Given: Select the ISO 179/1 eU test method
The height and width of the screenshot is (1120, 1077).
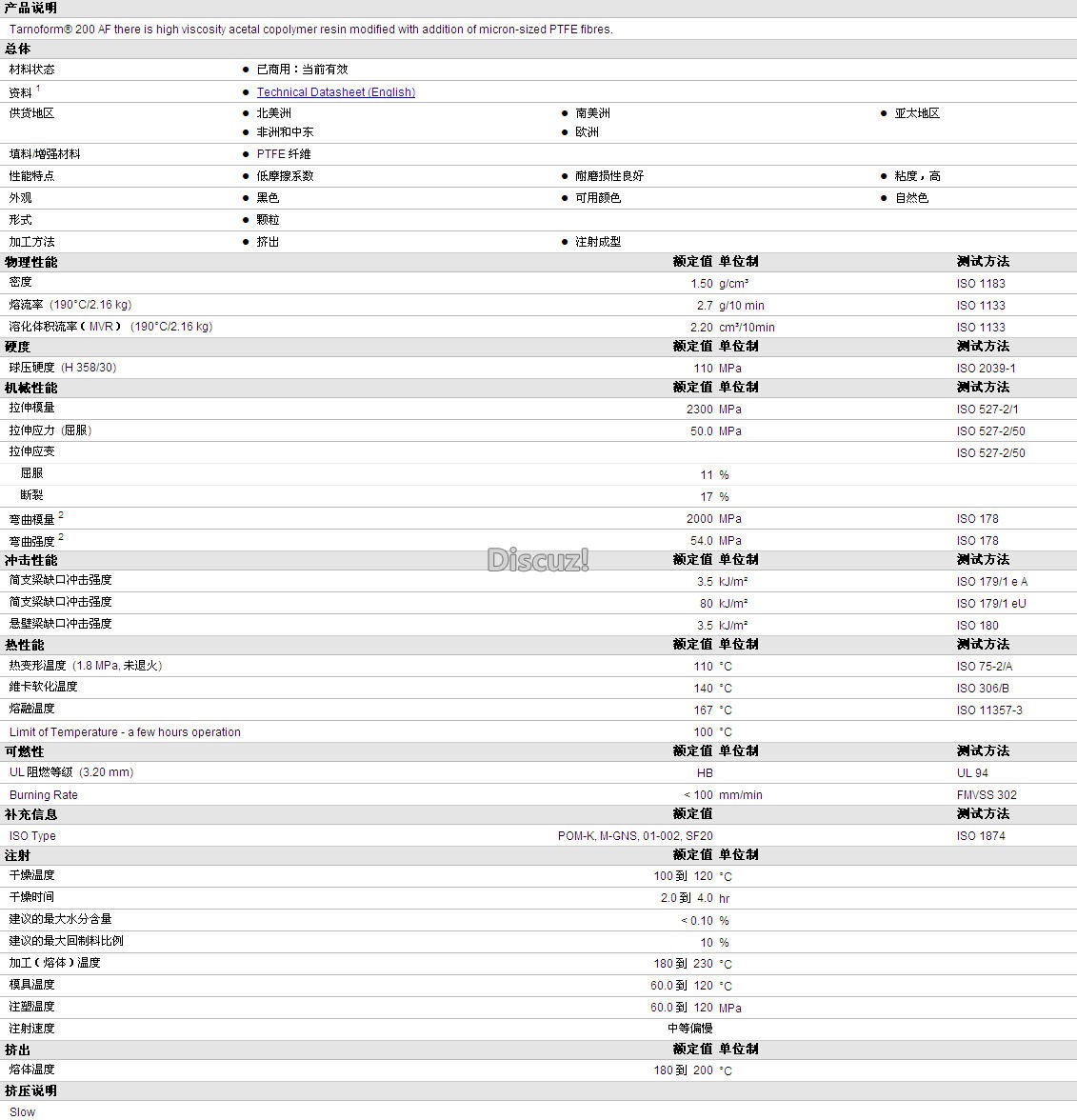Looking at the screenshot, I should pyautogui.click(x=990, y=604).
